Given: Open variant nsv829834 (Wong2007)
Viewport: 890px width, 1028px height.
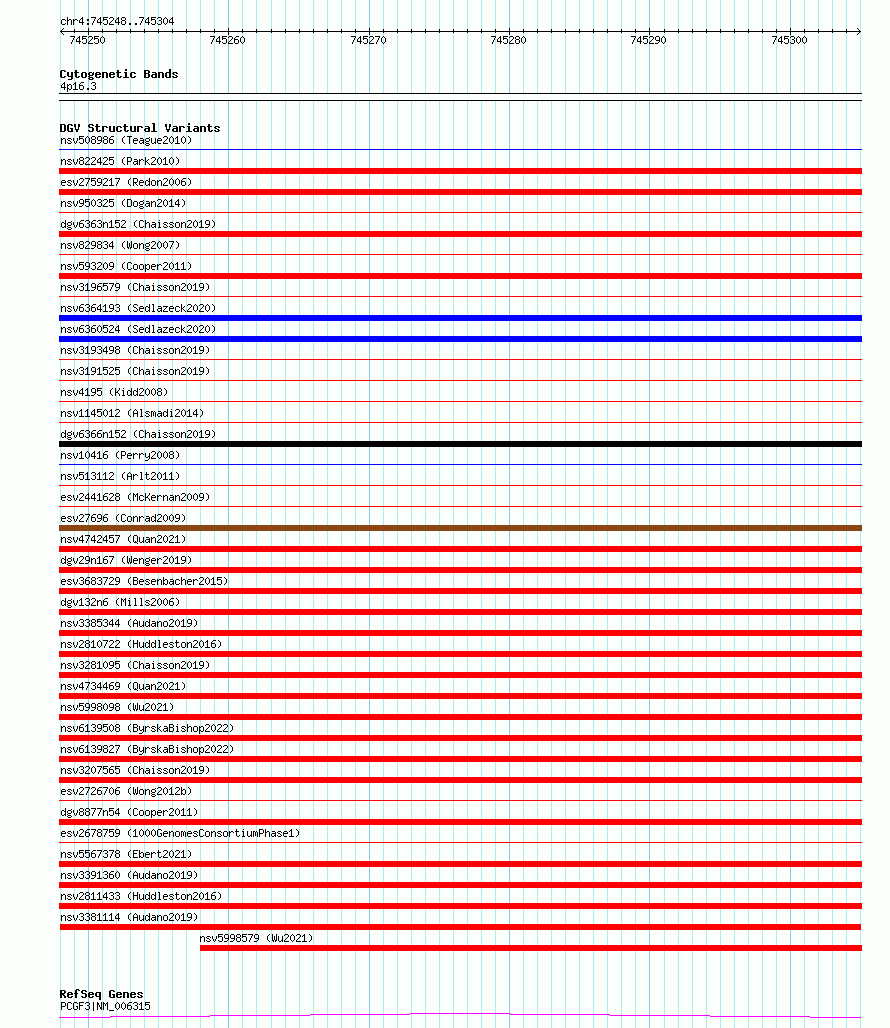Looking at the screenshot, I should [x=120, y=245].
